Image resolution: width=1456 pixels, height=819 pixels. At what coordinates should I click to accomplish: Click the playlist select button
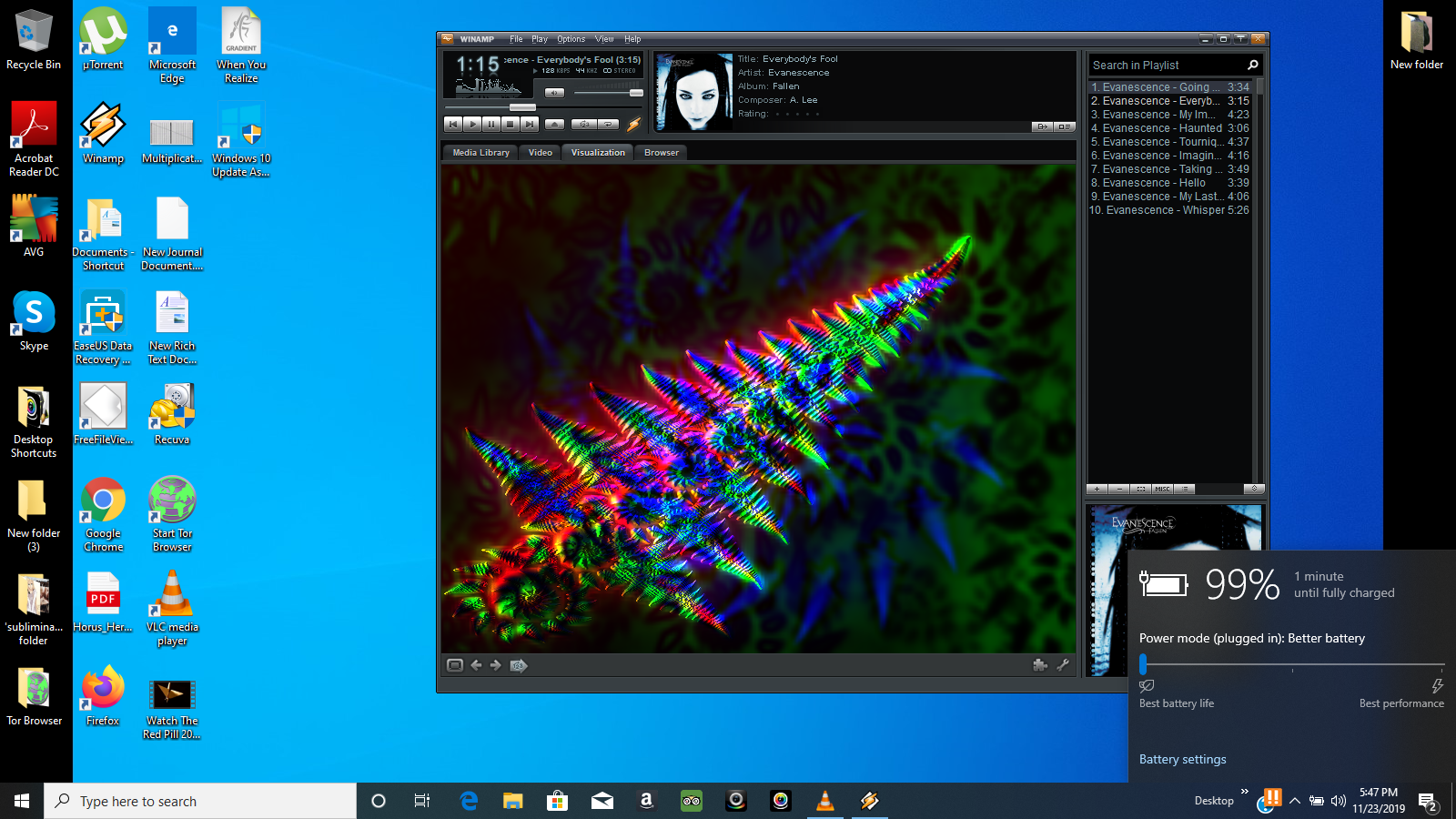[x=1141, y=489]
